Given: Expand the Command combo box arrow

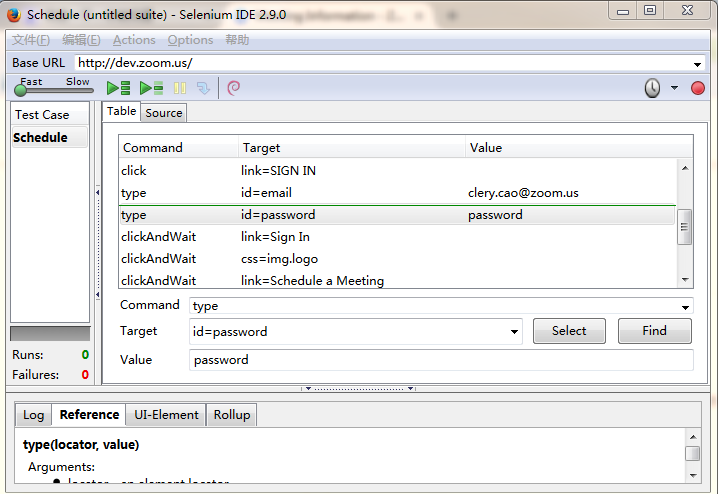Looking at the screenshot, I should pos(685,307).
